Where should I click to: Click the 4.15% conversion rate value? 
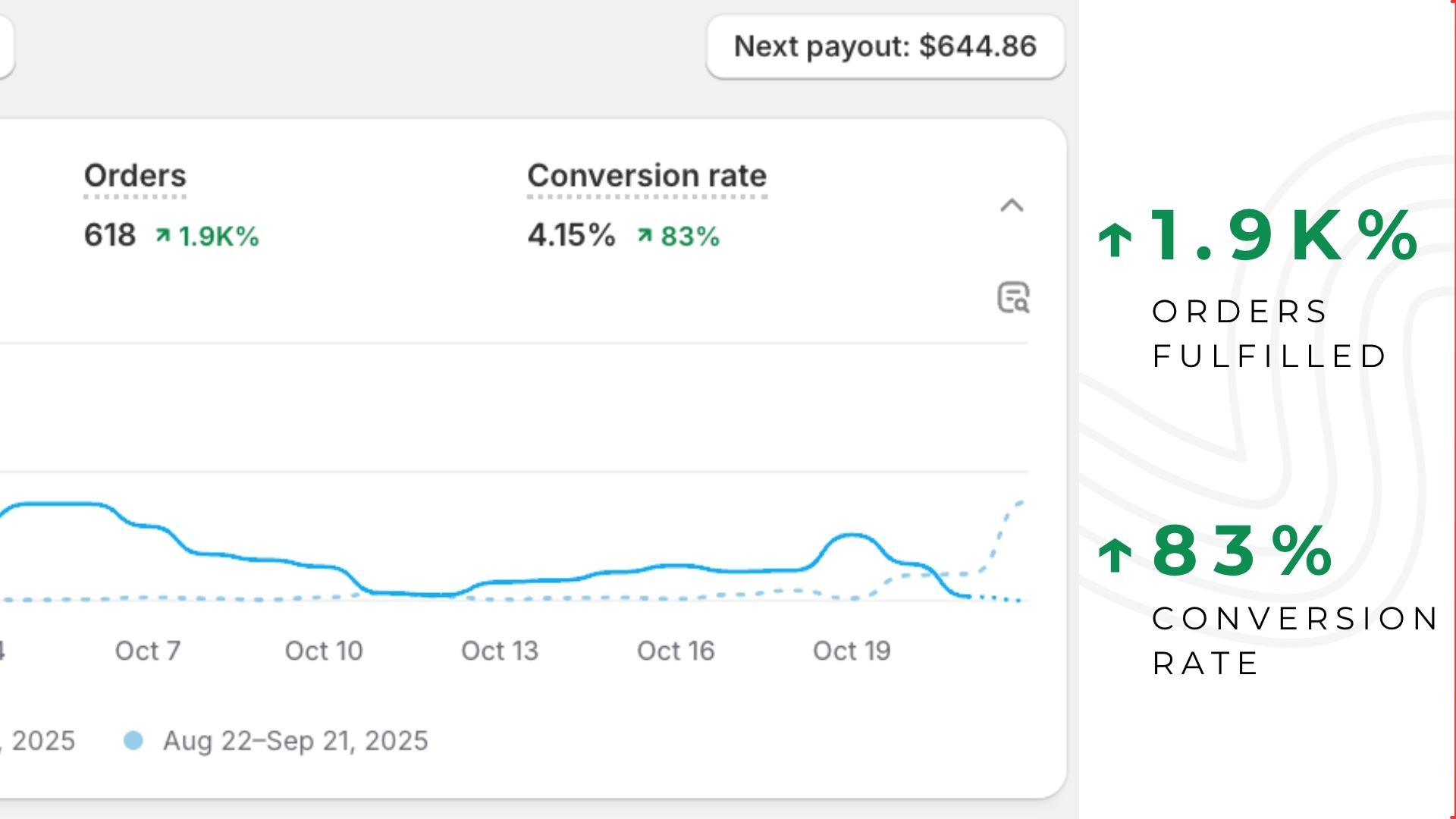pyautogui.click(x=571, y=235)
